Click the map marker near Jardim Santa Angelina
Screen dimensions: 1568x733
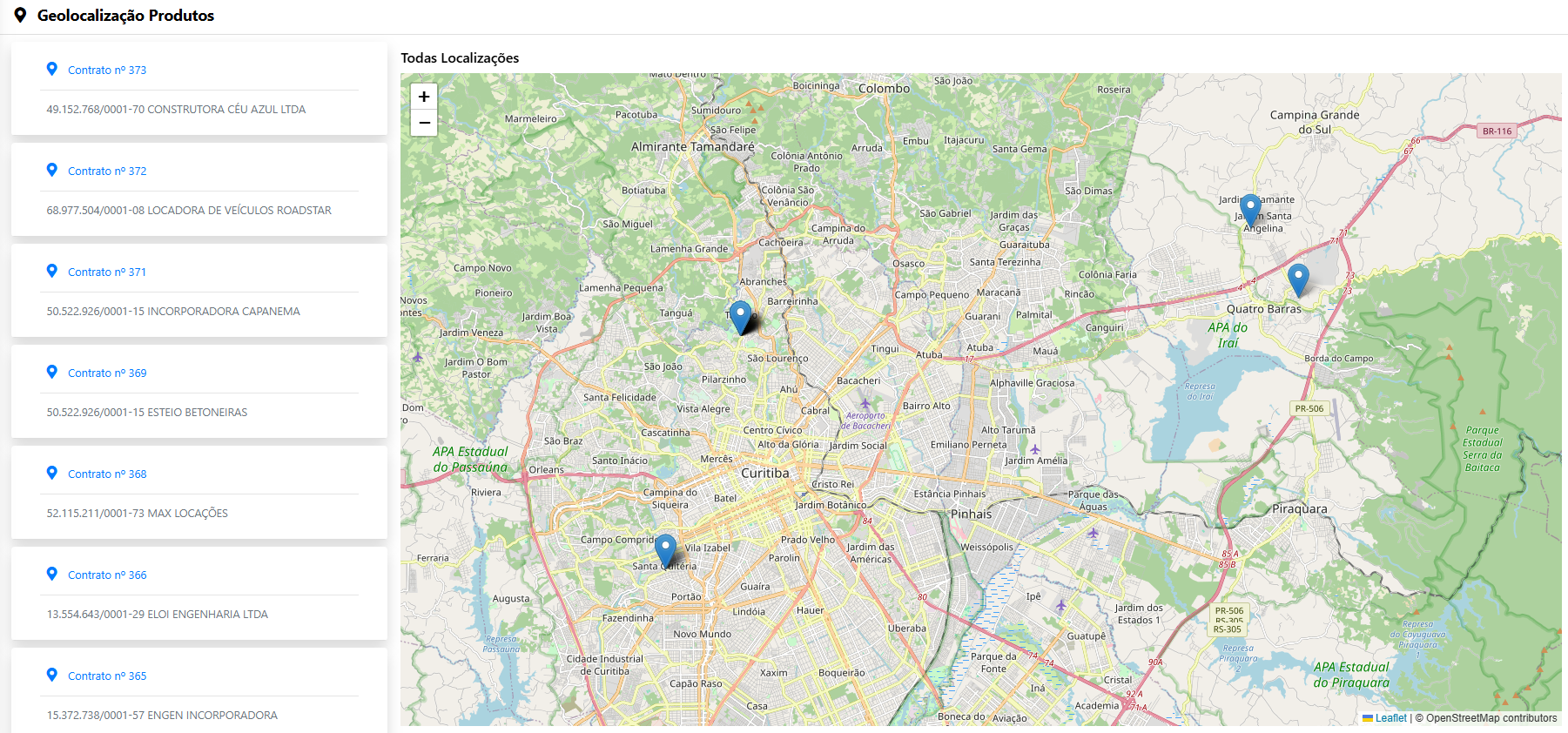pyautogui.click(x=1250, y=210)
